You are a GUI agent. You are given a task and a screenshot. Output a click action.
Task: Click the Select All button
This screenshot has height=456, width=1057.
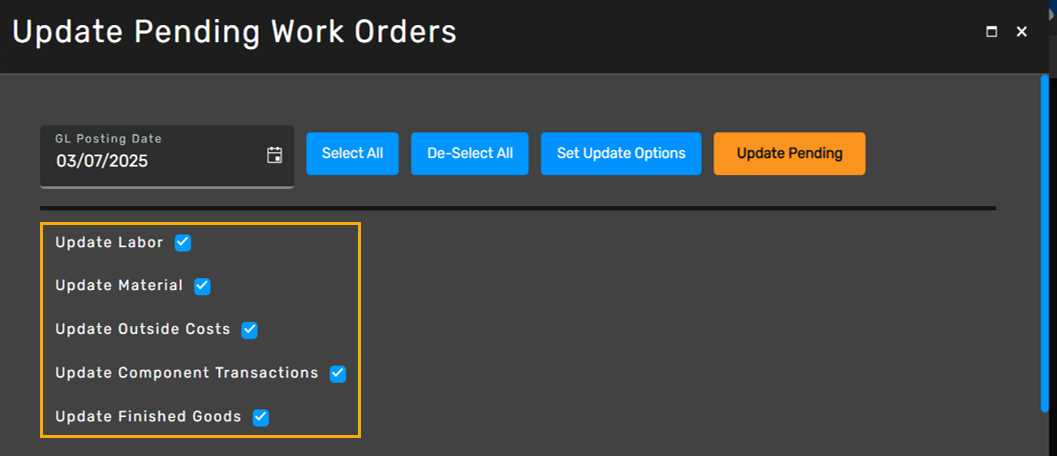point(353,154)
